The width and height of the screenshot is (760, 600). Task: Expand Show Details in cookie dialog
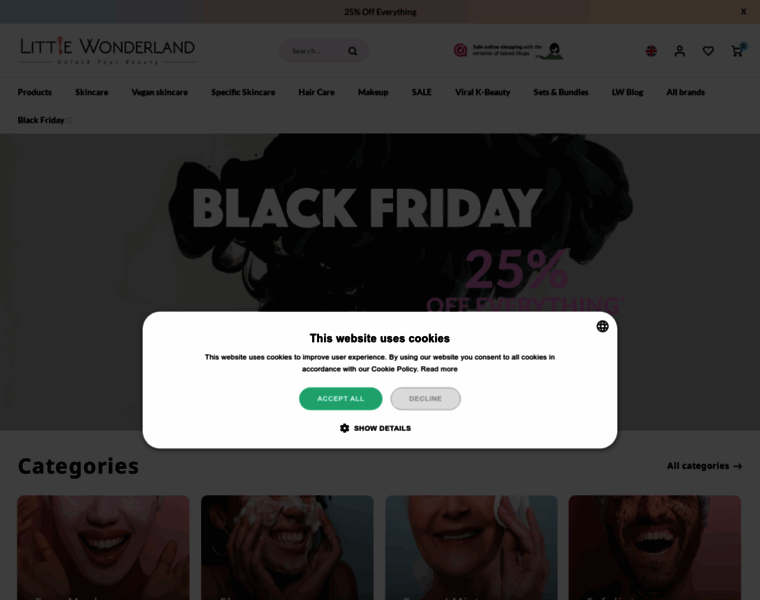click(382, 428)
